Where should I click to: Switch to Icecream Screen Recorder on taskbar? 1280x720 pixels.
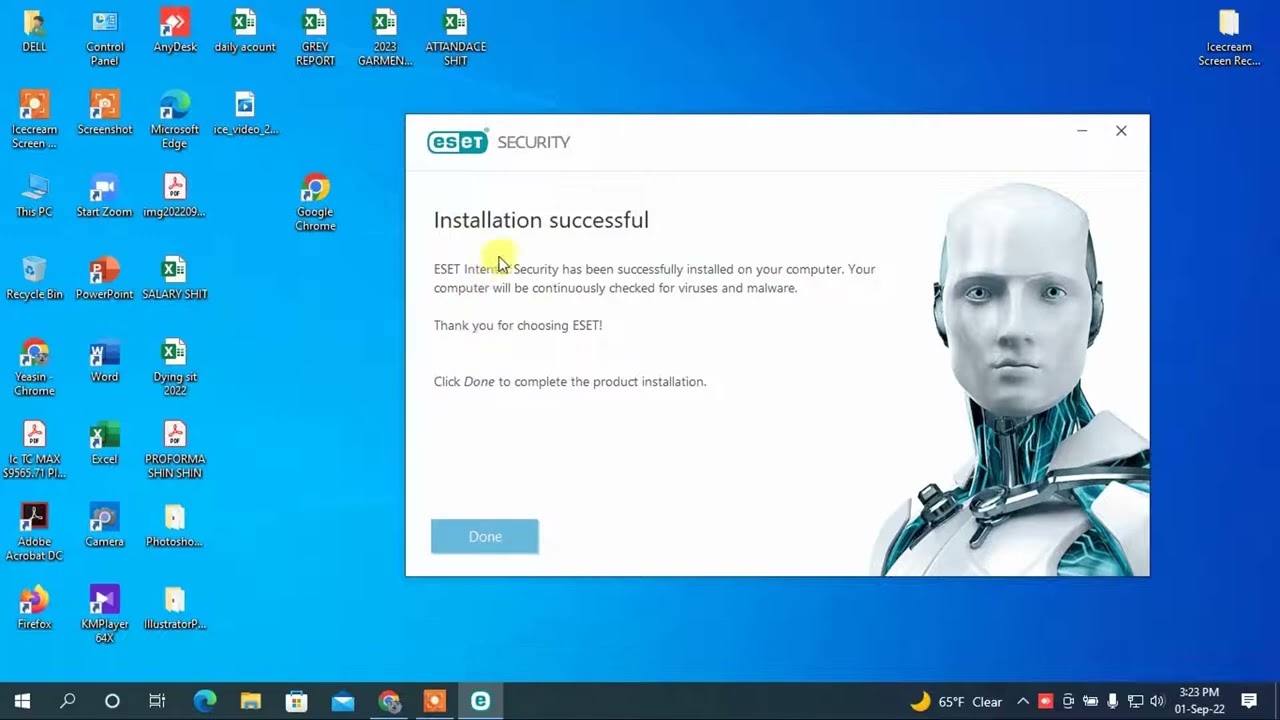435,701
